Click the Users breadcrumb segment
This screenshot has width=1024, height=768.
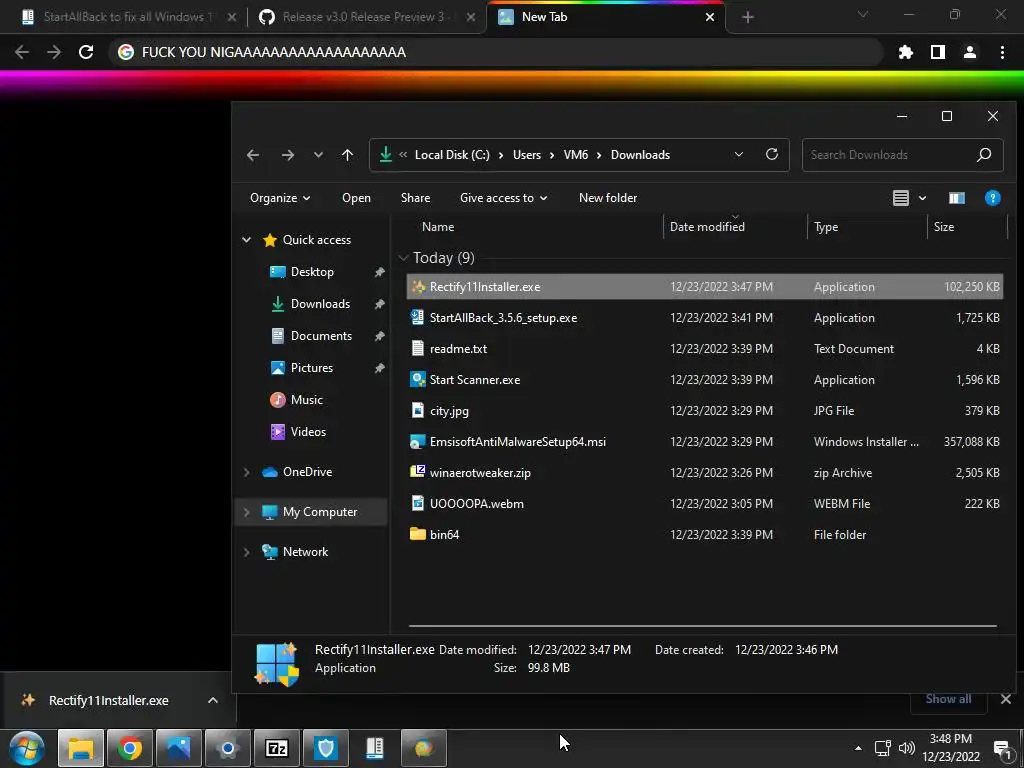[526, 155]
